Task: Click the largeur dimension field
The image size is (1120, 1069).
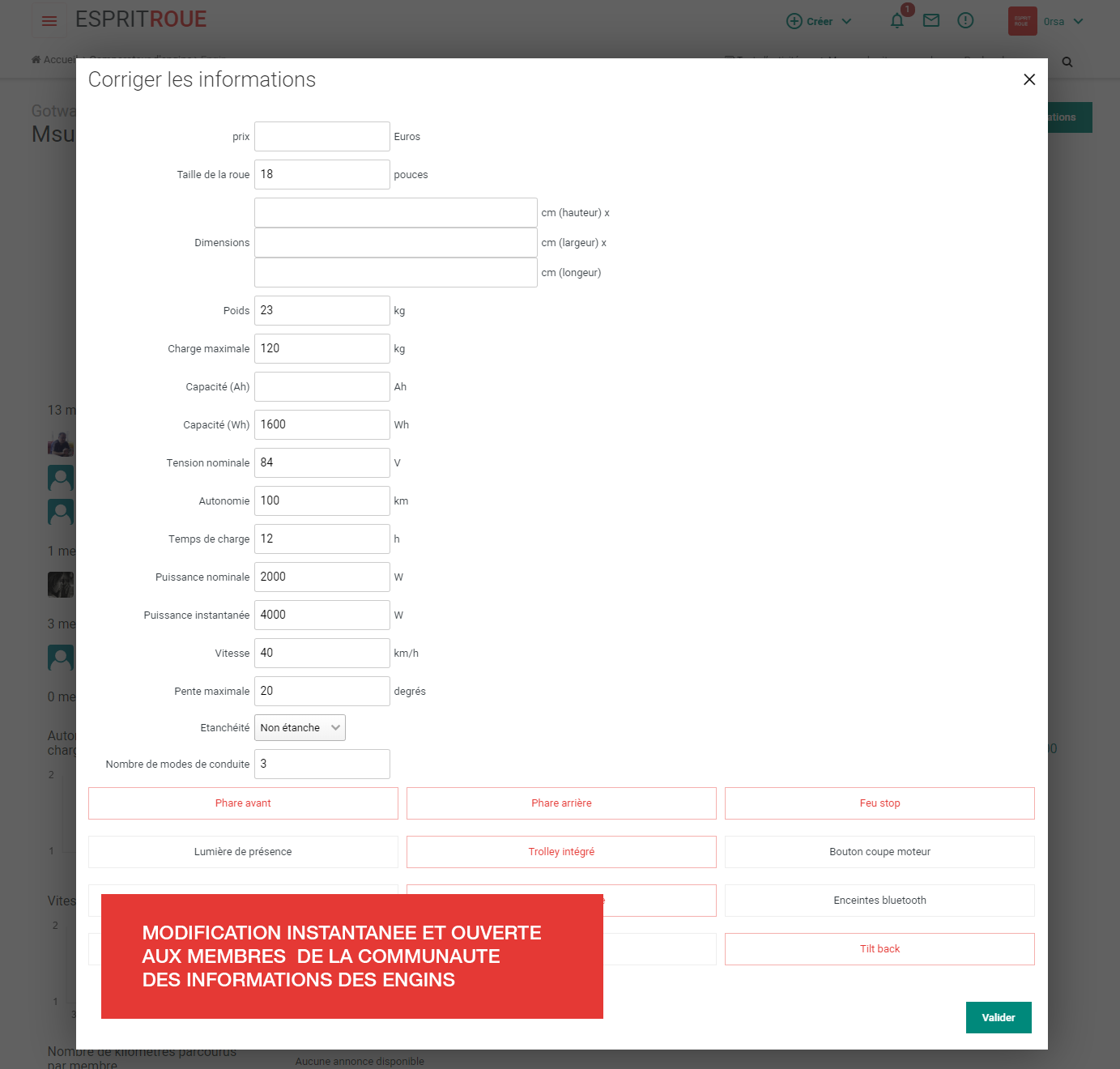Action: pyautogui.click(x=396, y=242)
